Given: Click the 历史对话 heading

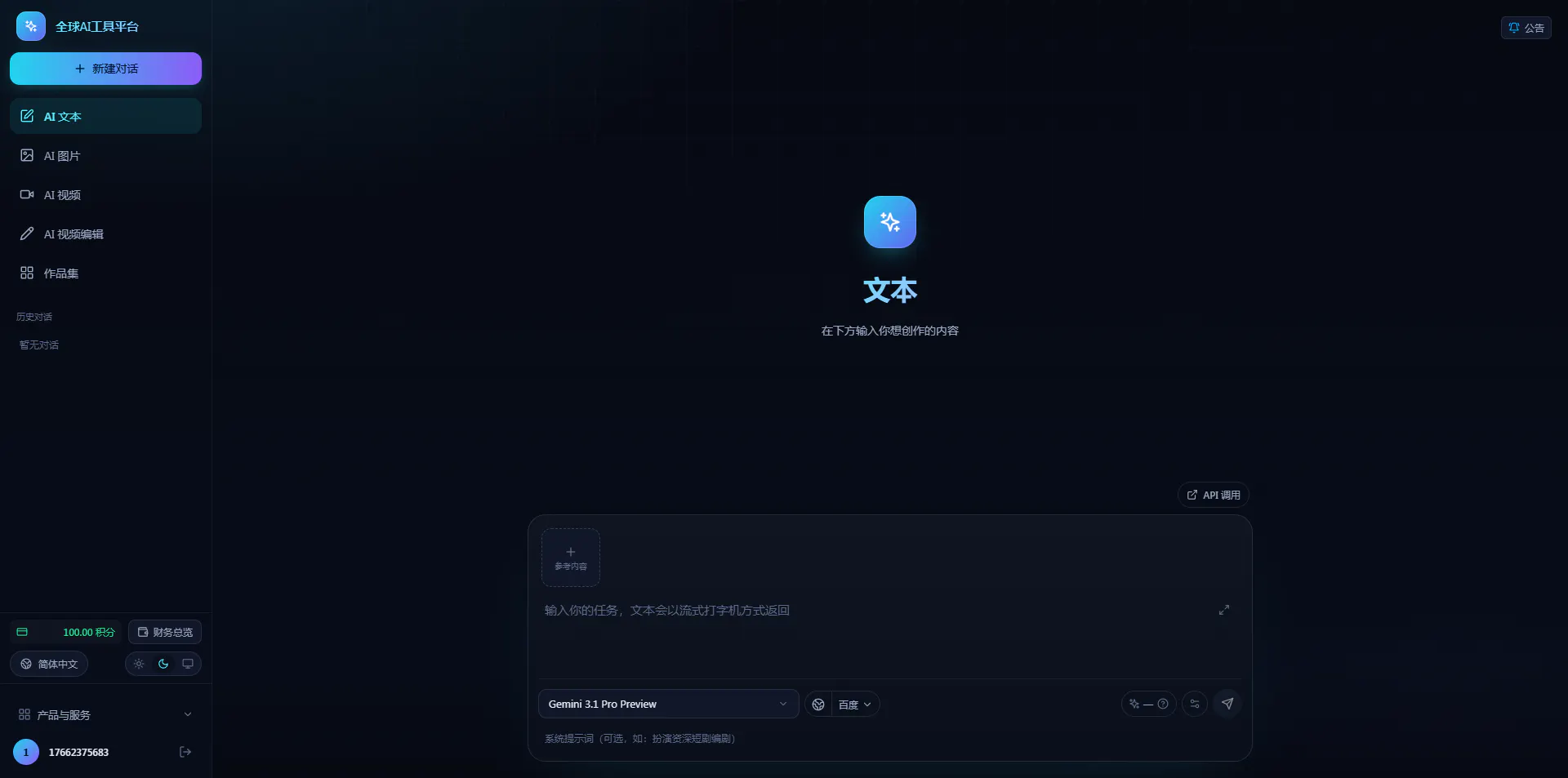Looking at the screenshot, I should pos(34,317).
